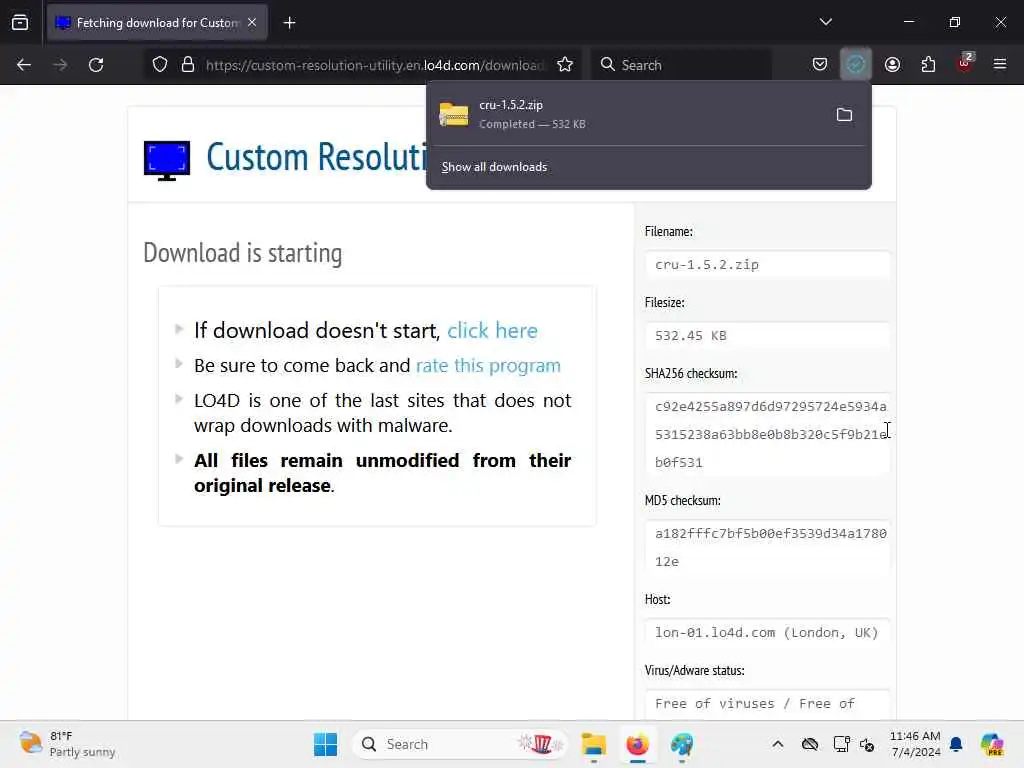Show hidden system tray icons

pos(777,744)
